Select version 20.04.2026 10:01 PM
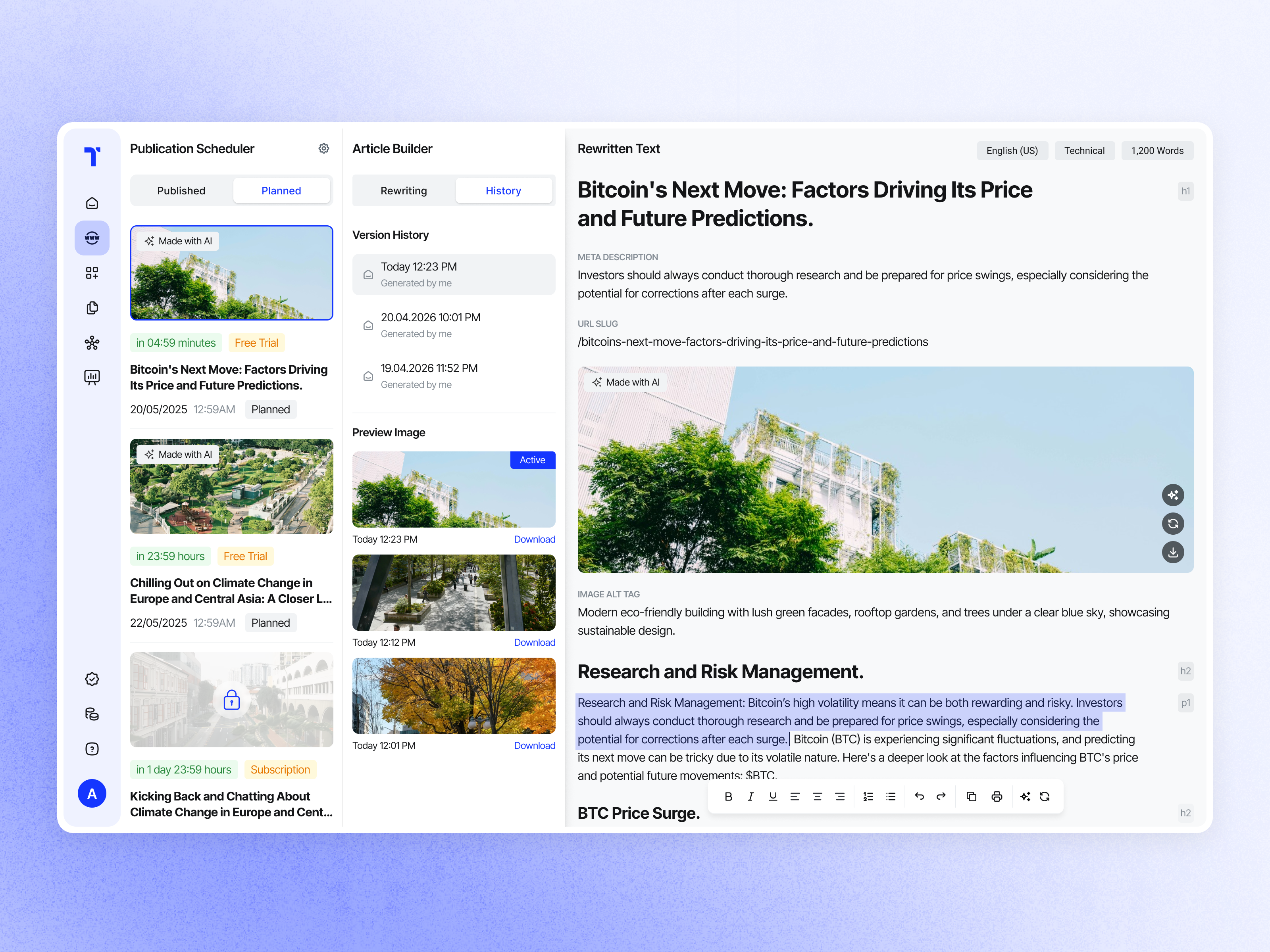 pos(454,325)
